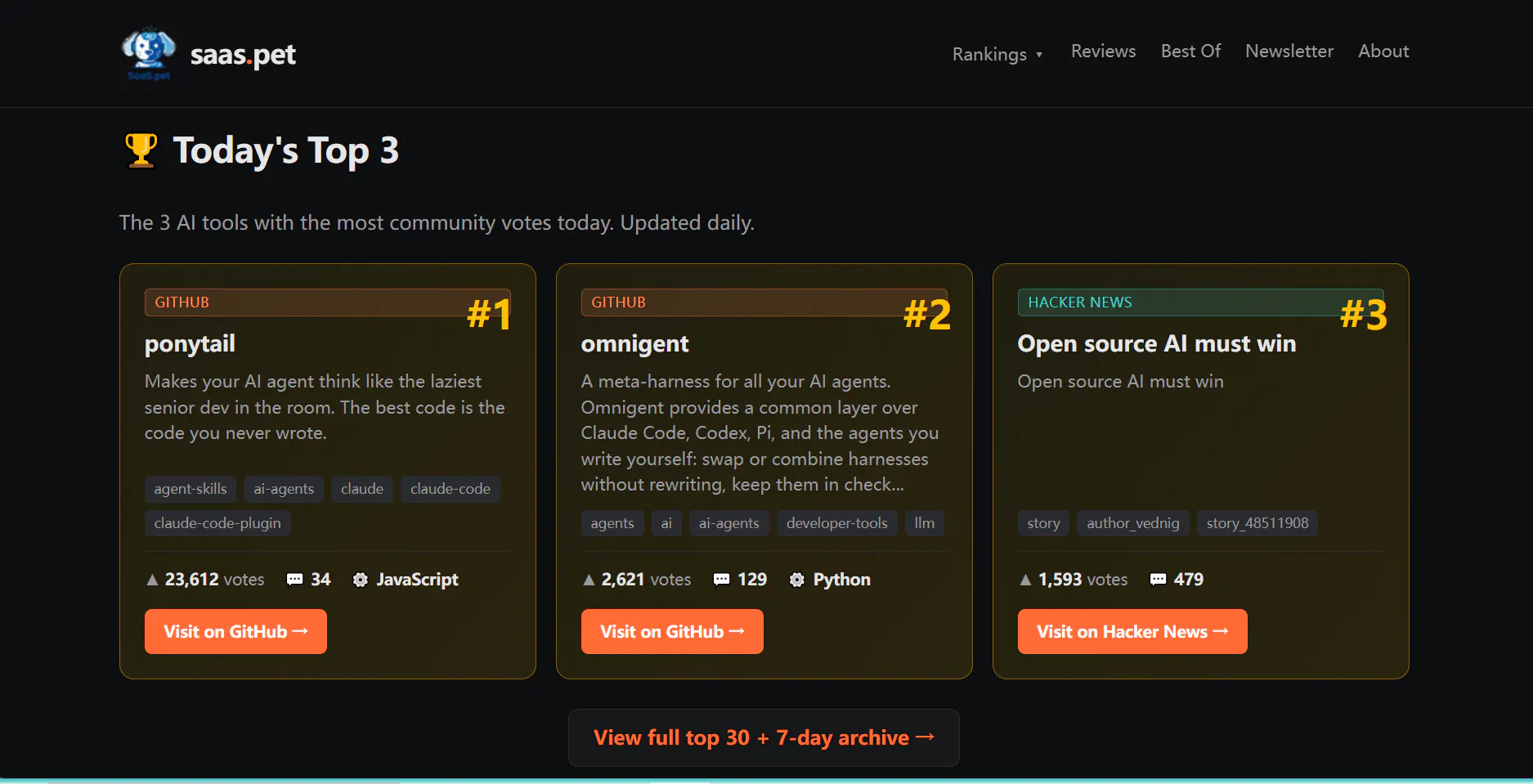Click the upvote triangle next to 1,593 votes
Viewport: 1533px width, 784px height.
click(1025, 580)
